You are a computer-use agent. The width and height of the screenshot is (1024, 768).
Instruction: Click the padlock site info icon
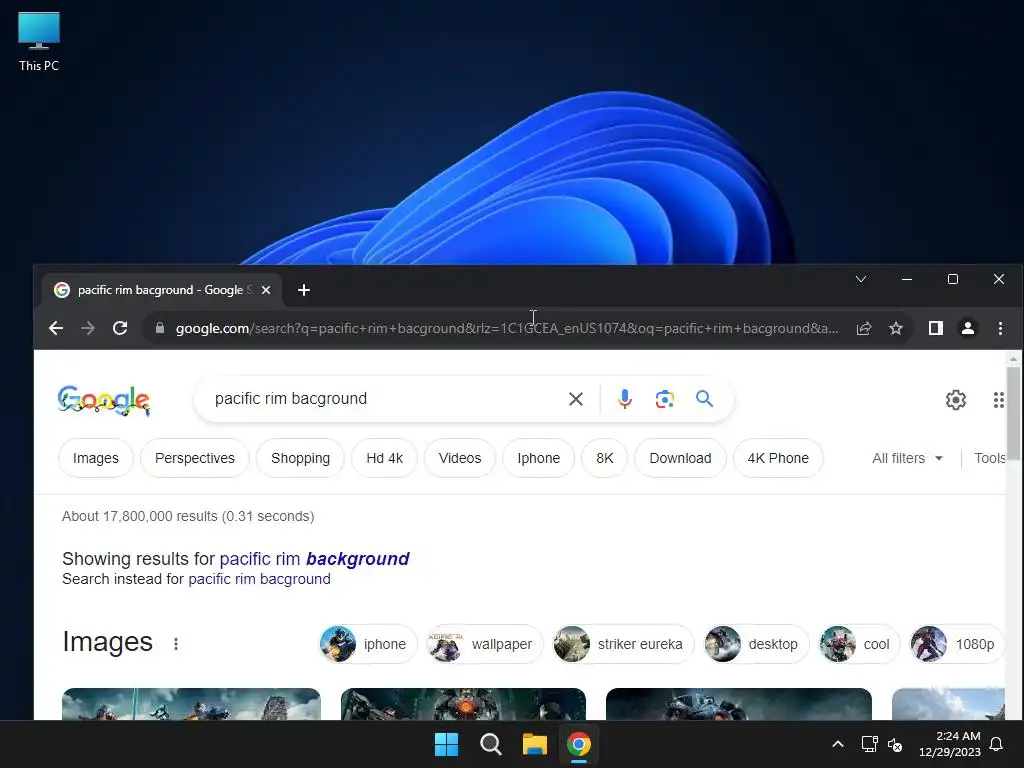point(160,328)
